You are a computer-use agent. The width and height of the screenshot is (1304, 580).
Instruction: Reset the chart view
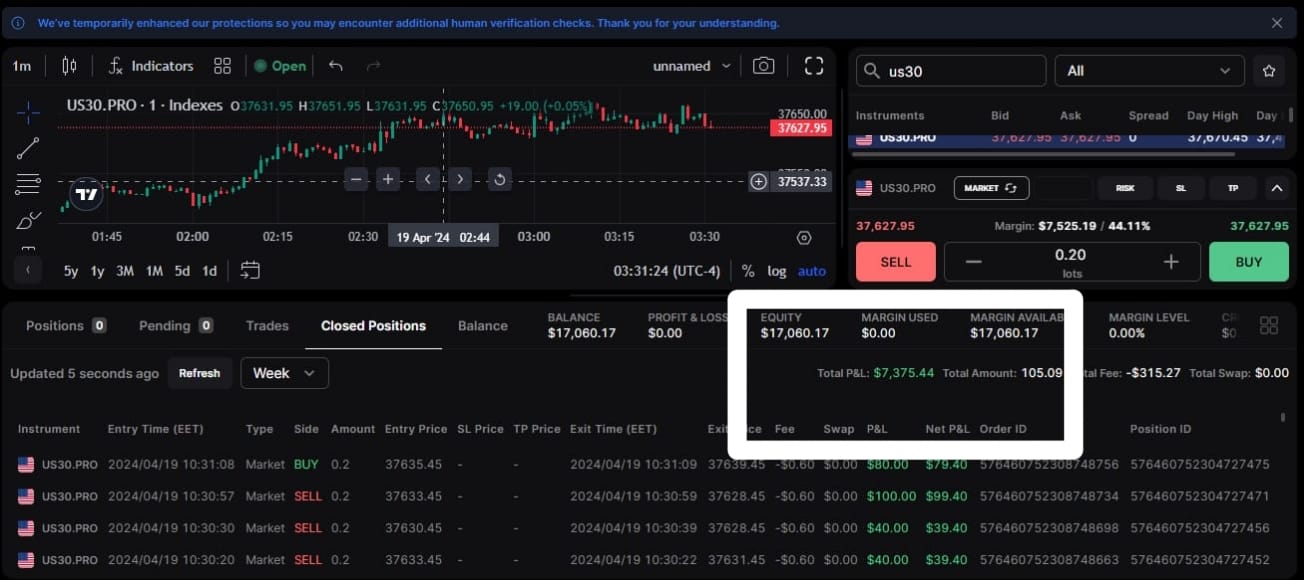pos(499,179)
